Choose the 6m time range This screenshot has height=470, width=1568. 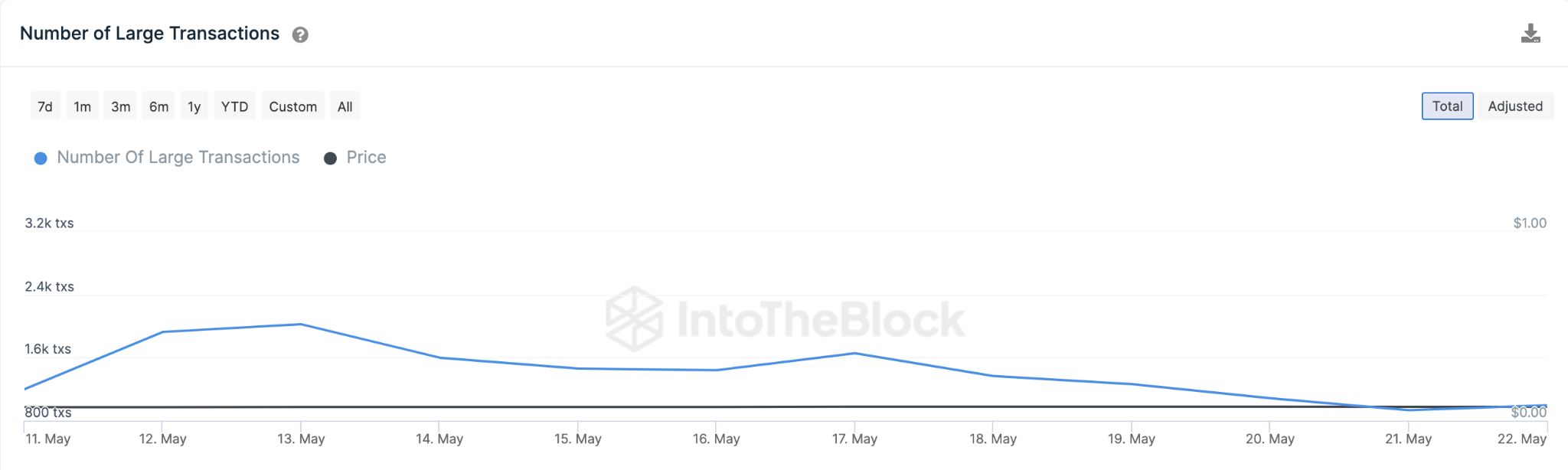pos(158,106)
